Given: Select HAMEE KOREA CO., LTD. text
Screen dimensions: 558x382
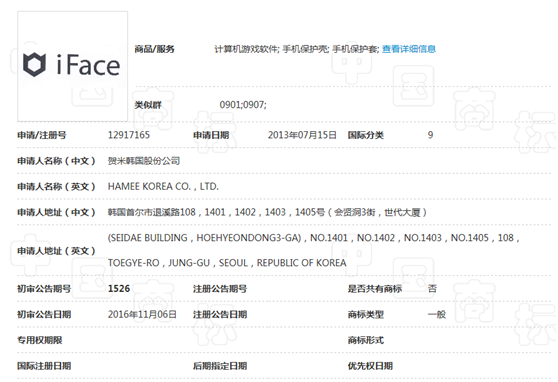Looking at the screenshot, I should point(163,187).
